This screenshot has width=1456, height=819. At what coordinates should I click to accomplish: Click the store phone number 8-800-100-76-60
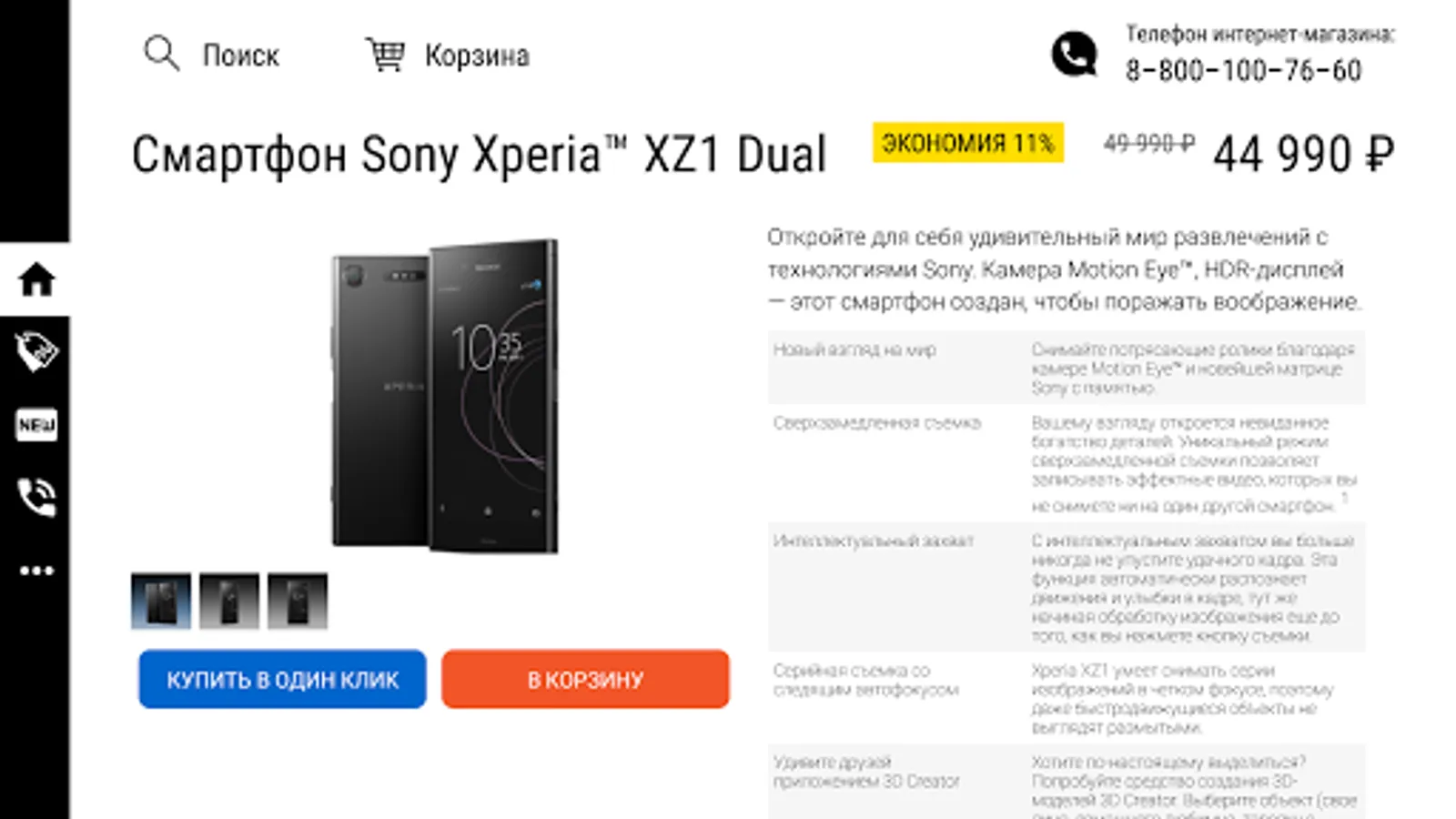click(x=1243, y=70)
